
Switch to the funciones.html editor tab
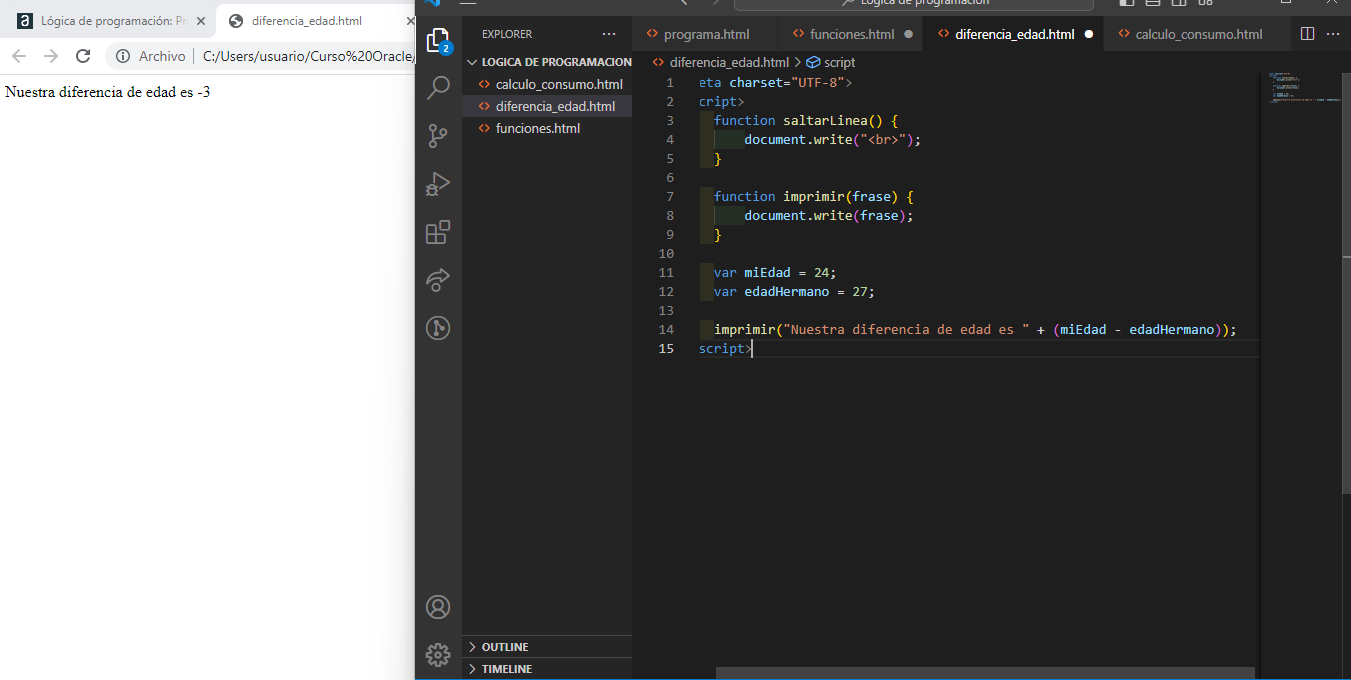(x=851, y=34)
